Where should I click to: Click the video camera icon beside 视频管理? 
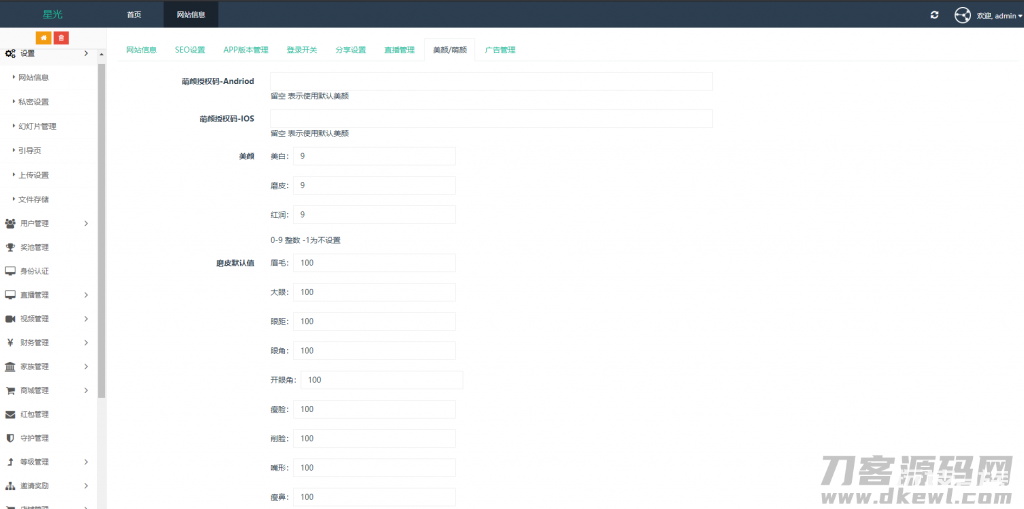[x=10, y=319]
